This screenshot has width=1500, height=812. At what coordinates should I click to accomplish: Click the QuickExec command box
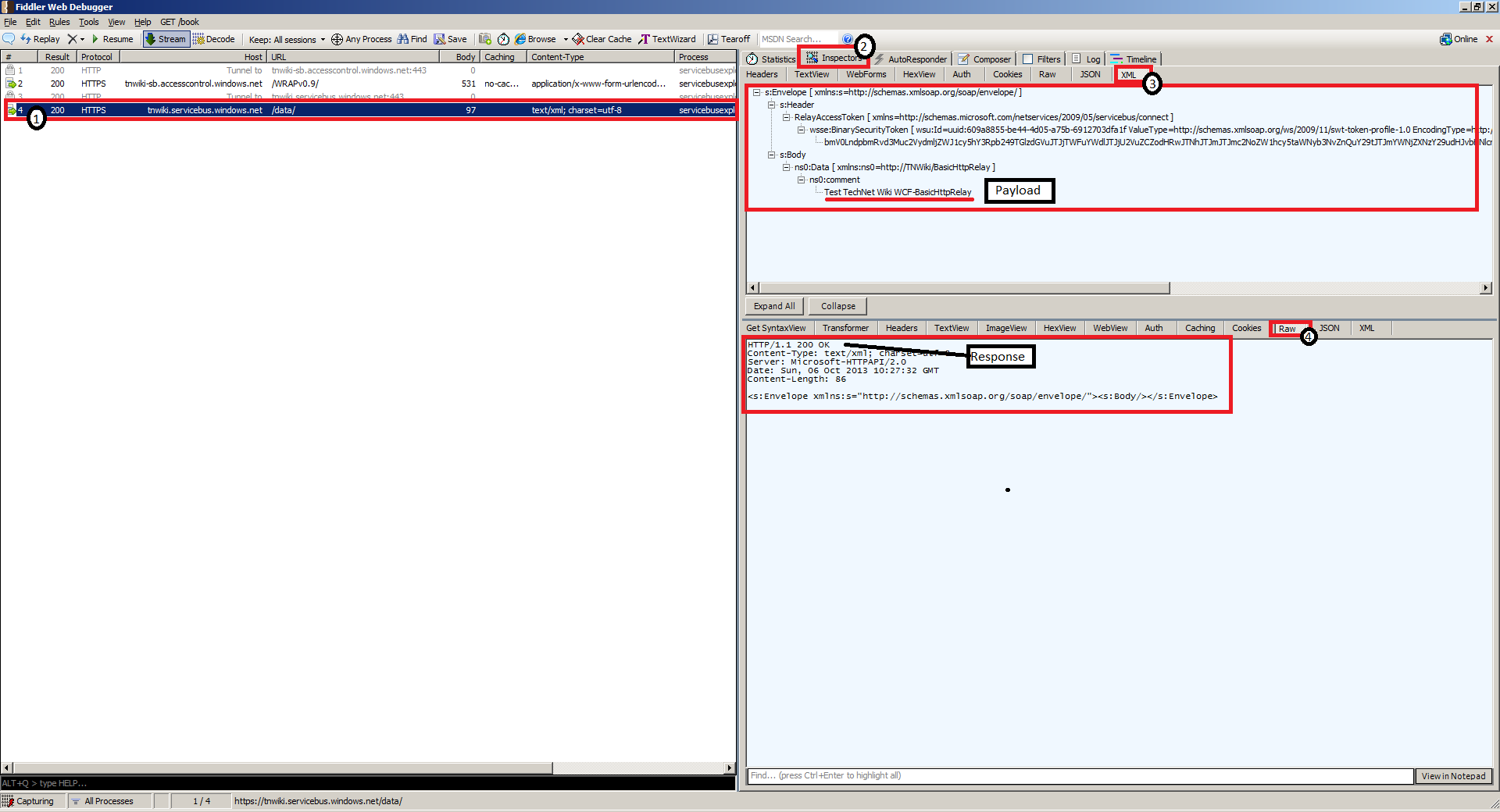point(369,783)
